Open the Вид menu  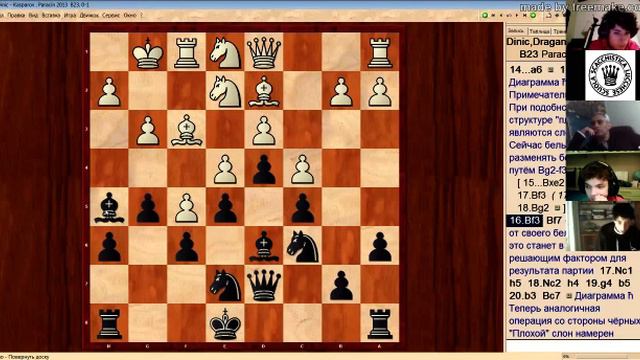click(x=33, y=15)
